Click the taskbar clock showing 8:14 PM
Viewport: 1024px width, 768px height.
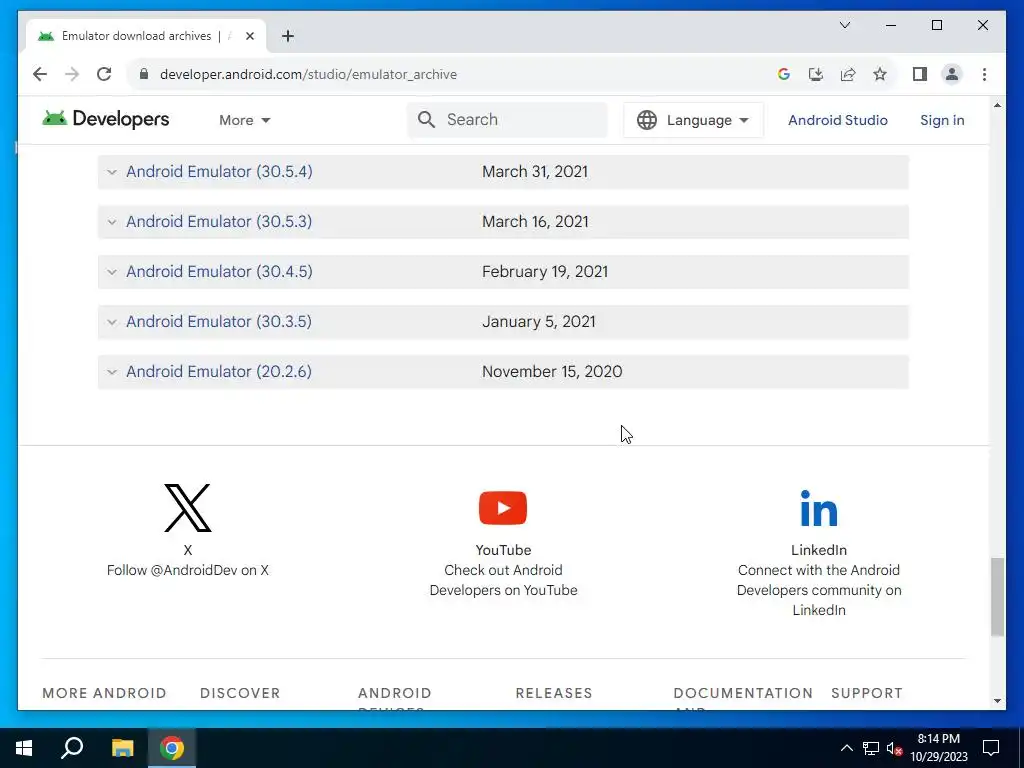pos(938,748)
